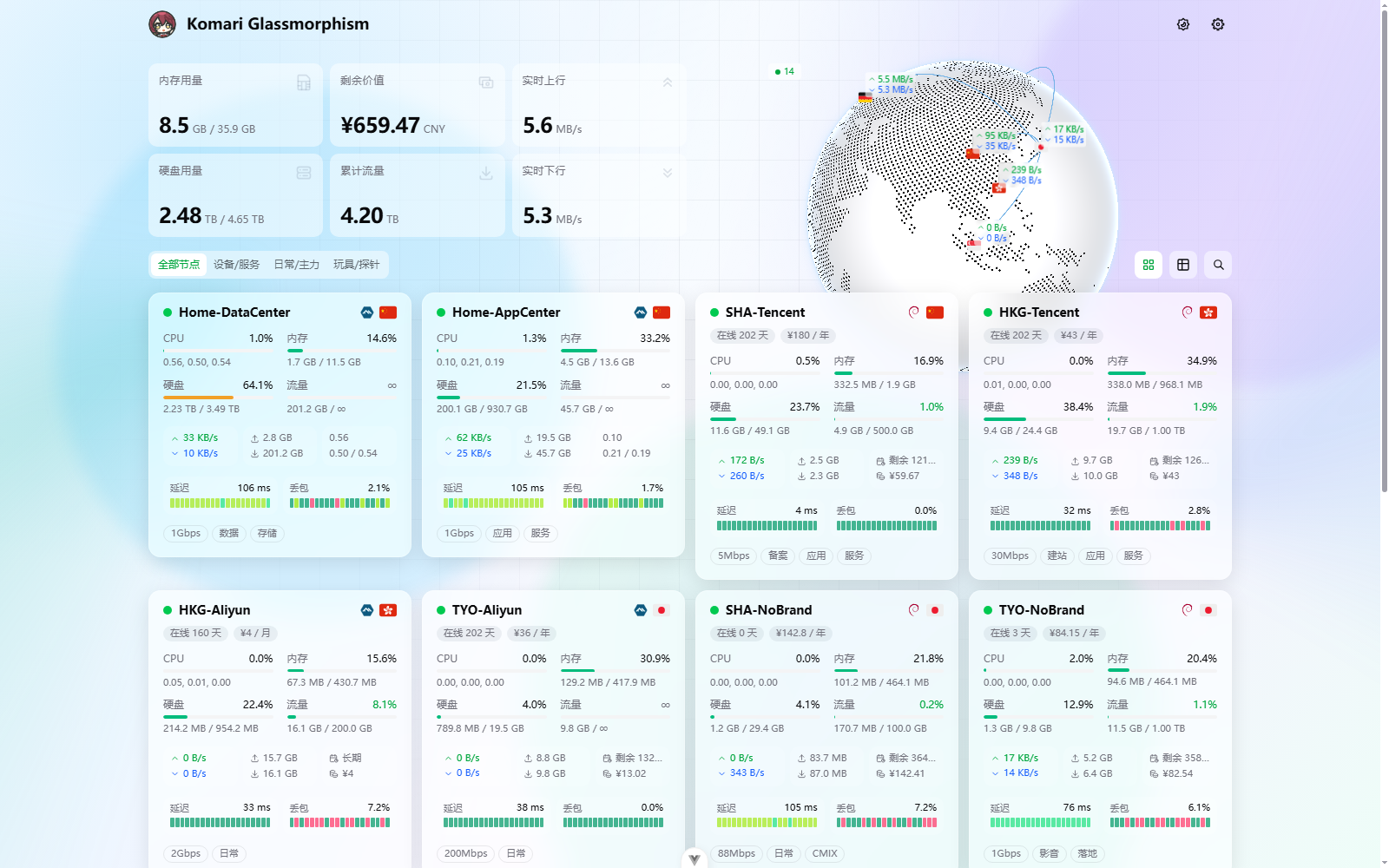Open the 玩具/探针 tab
Viewport: 1389px width, 868px height.
pos(356,265)
